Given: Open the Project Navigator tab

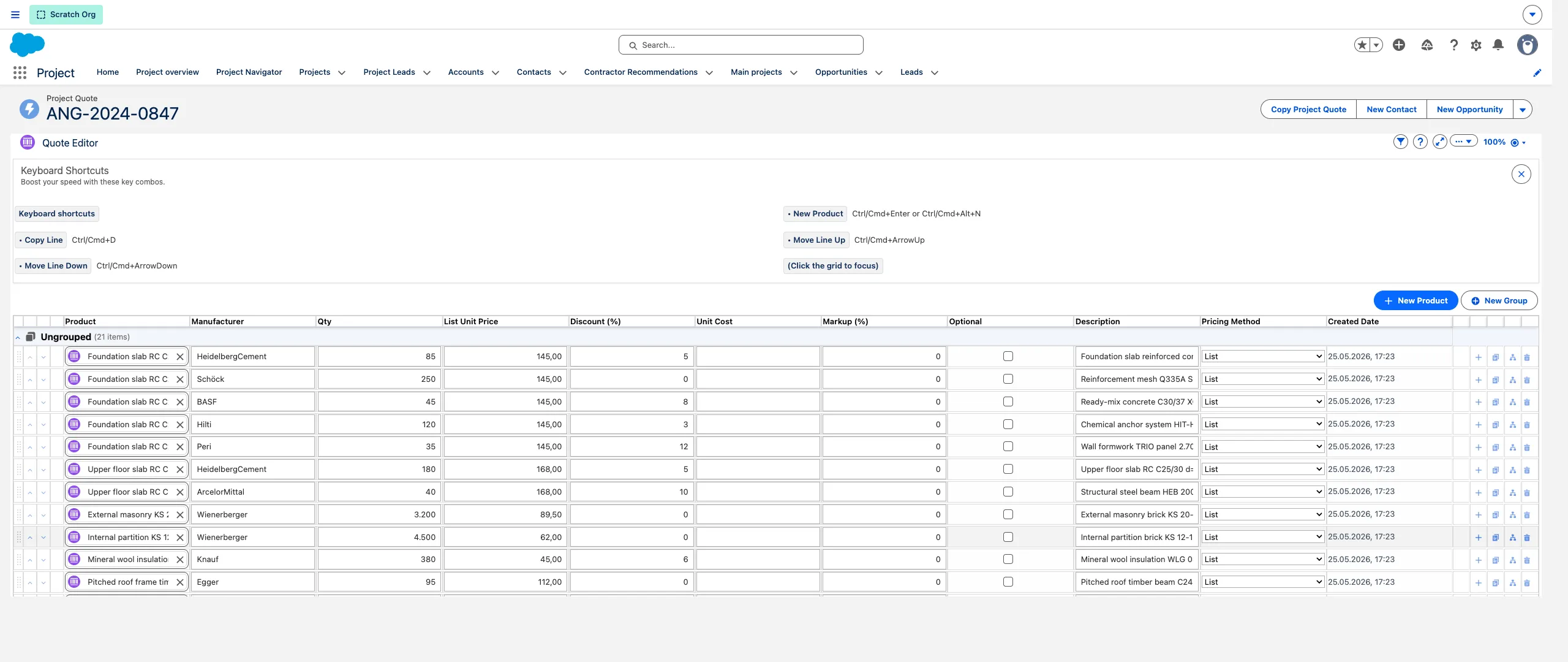Looking at the screenshot, I should (249, 72).
